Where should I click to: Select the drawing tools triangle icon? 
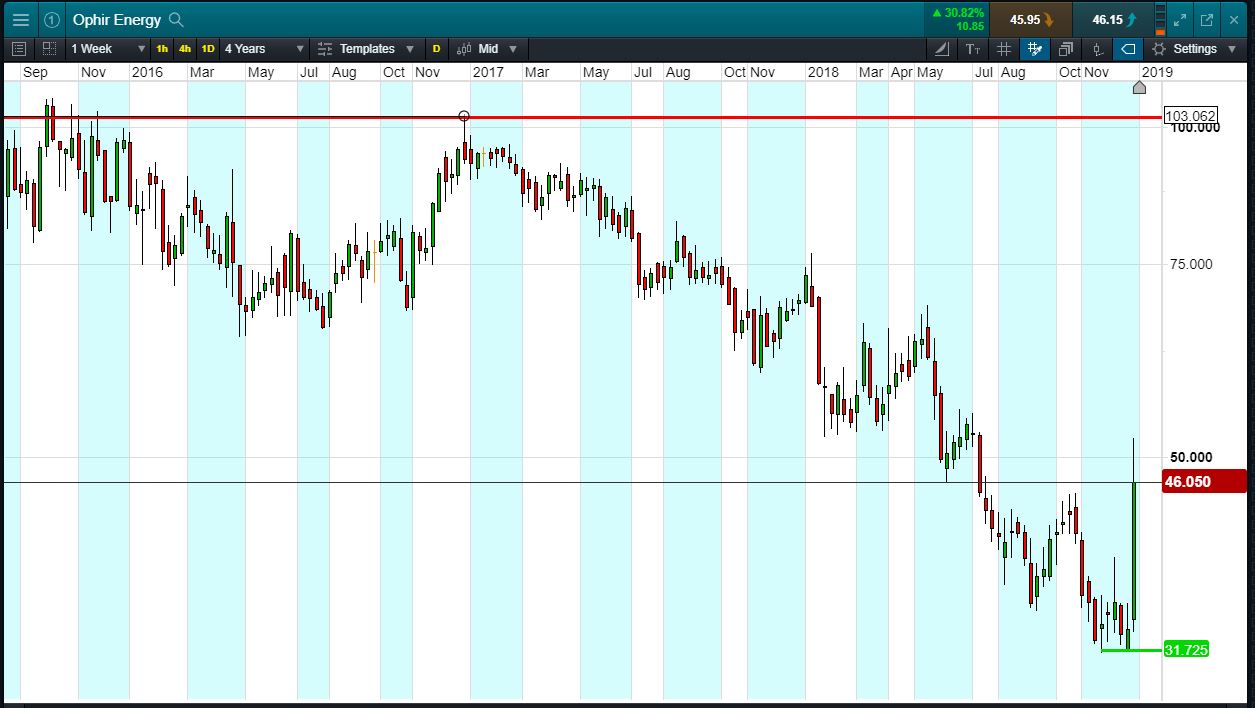pos(943,48)
